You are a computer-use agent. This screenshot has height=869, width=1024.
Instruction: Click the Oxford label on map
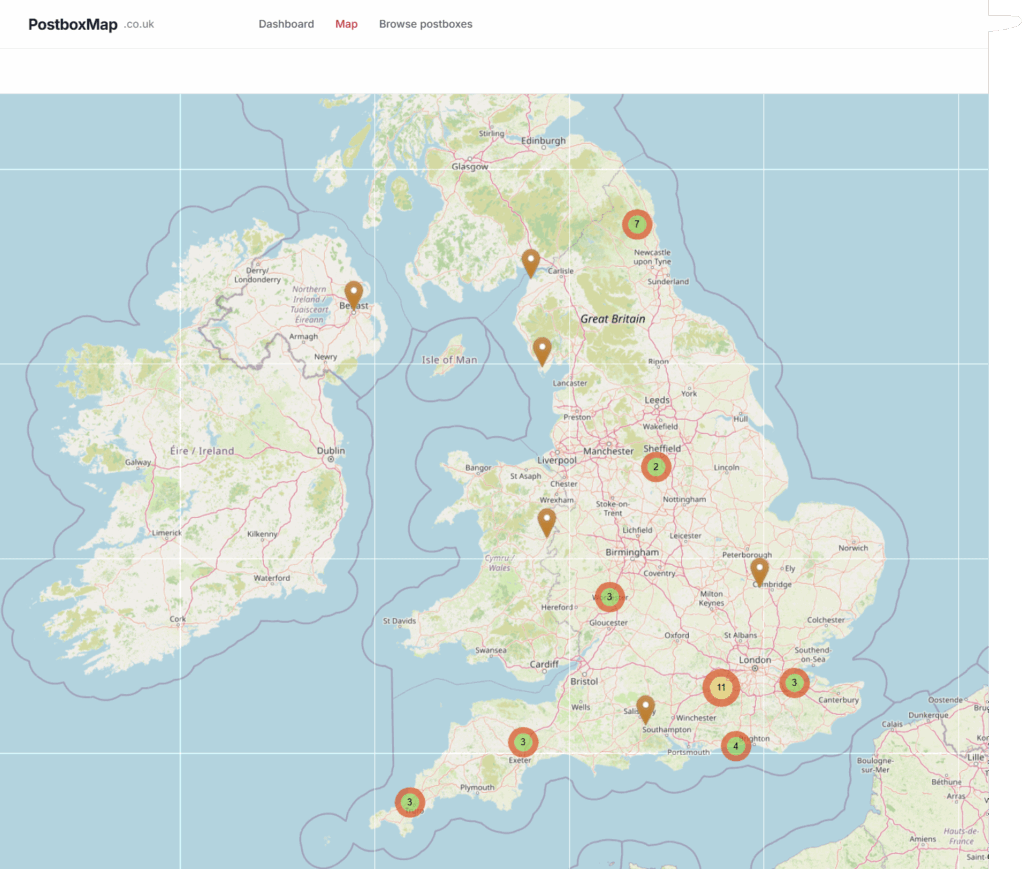click(677, 635)
